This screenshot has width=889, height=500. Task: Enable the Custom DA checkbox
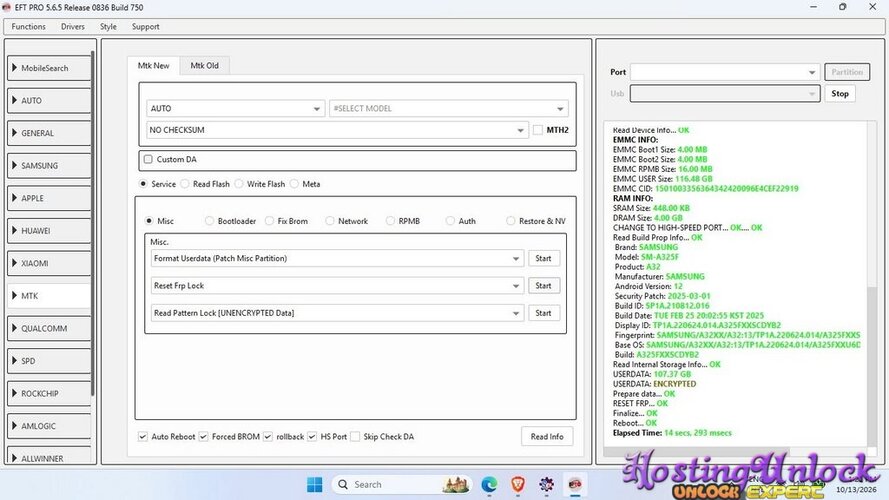pos(149,159)
